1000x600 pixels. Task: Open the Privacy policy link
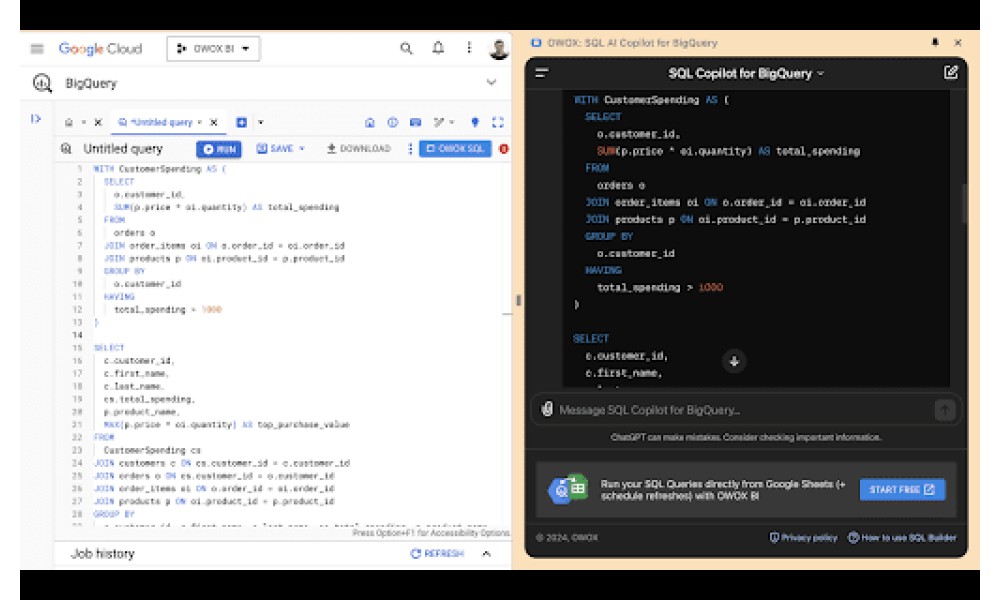click(803, 538)
